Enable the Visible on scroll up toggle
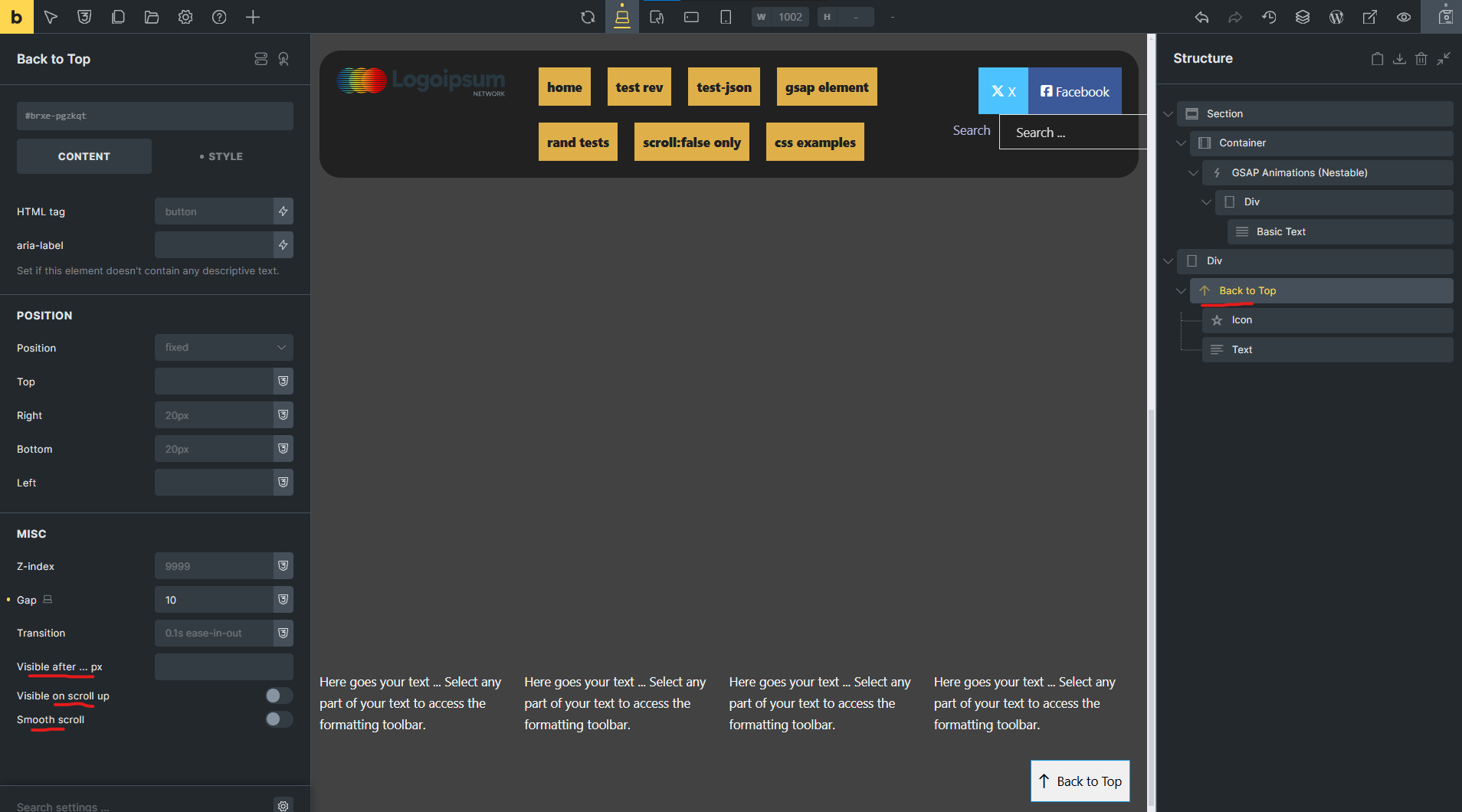 pos(279,696)
